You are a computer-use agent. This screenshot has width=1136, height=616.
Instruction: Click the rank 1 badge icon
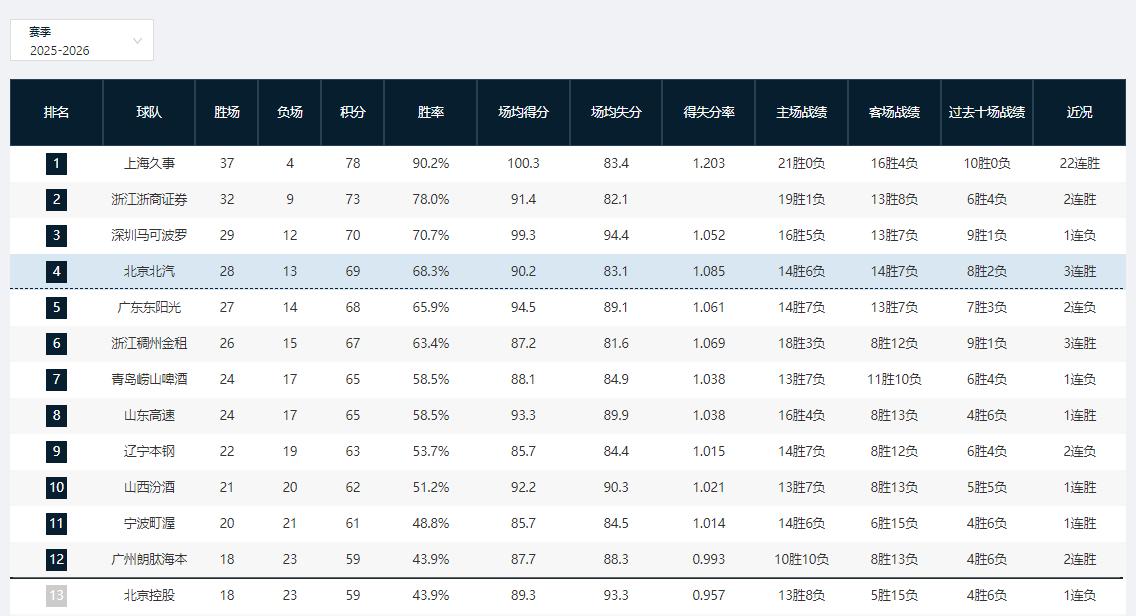(57, 163)
